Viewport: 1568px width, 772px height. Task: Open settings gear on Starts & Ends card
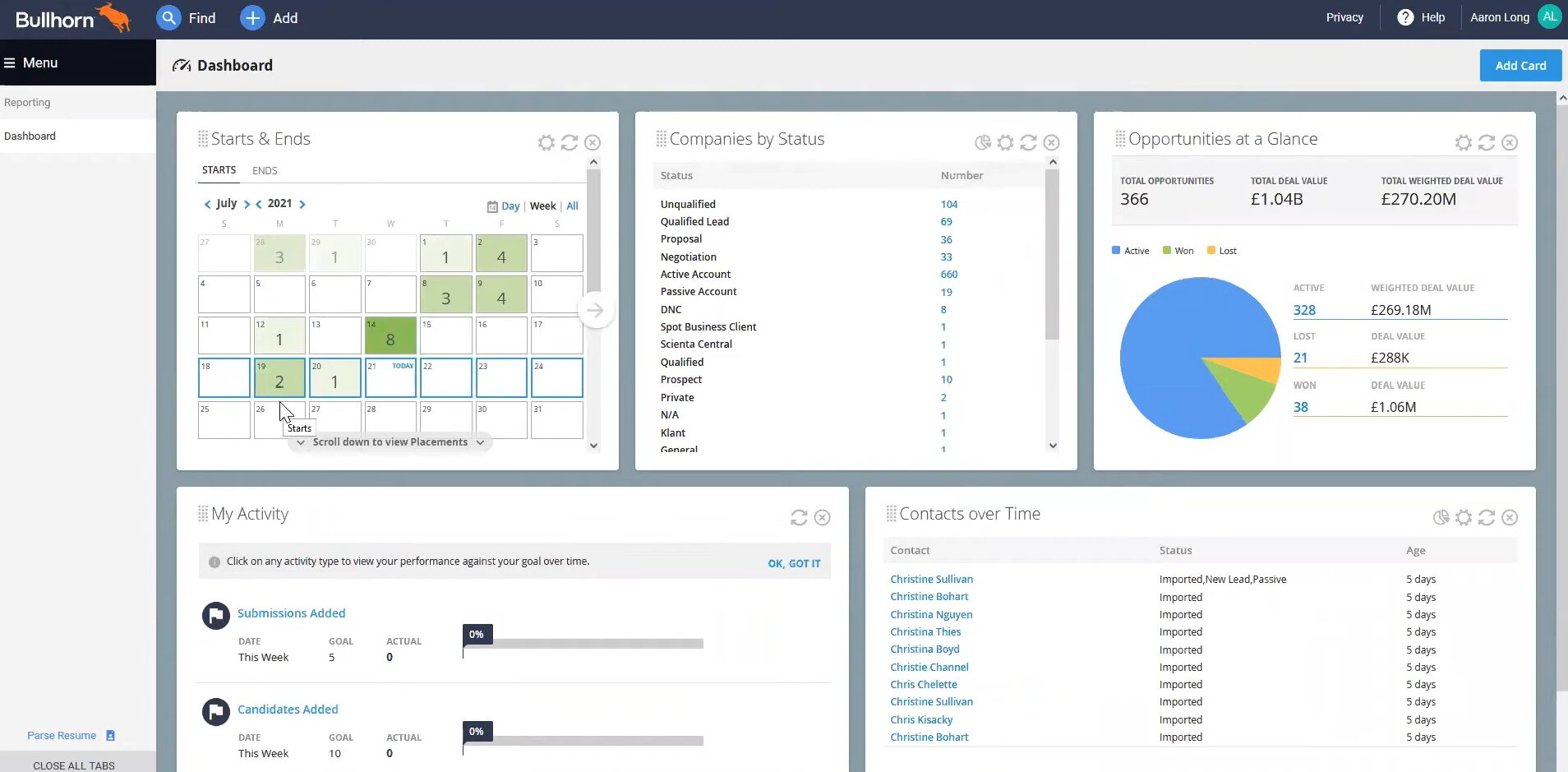click(546, 143)
